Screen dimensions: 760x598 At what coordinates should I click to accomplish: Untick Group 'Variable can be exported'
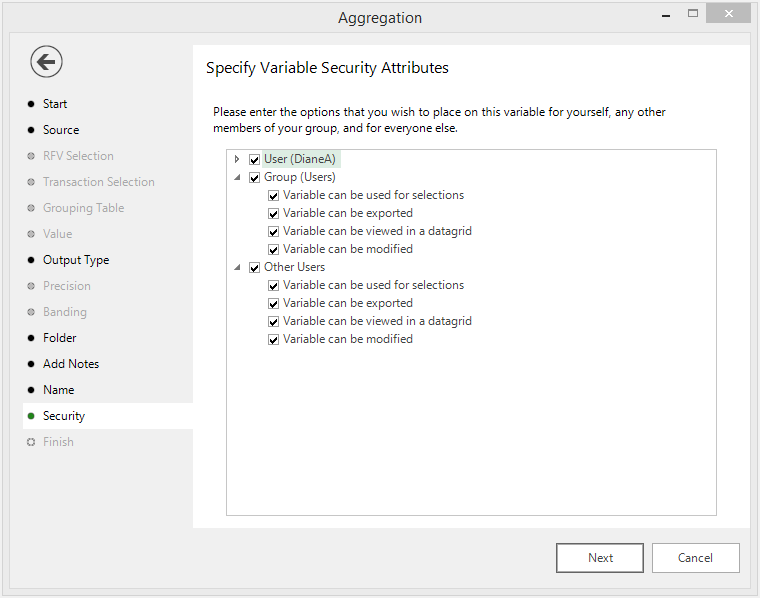tap(273, 214)
